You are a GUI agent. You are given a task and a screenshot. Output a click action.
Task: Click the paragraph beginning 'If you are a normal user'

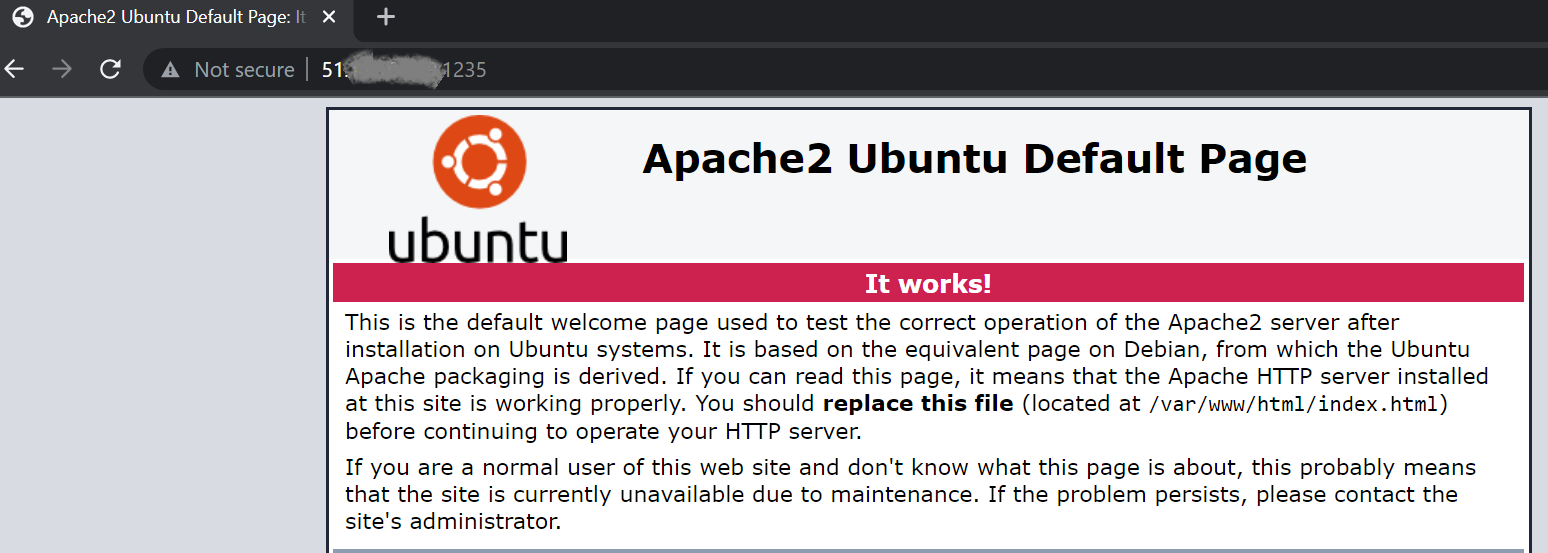(910, 494)
